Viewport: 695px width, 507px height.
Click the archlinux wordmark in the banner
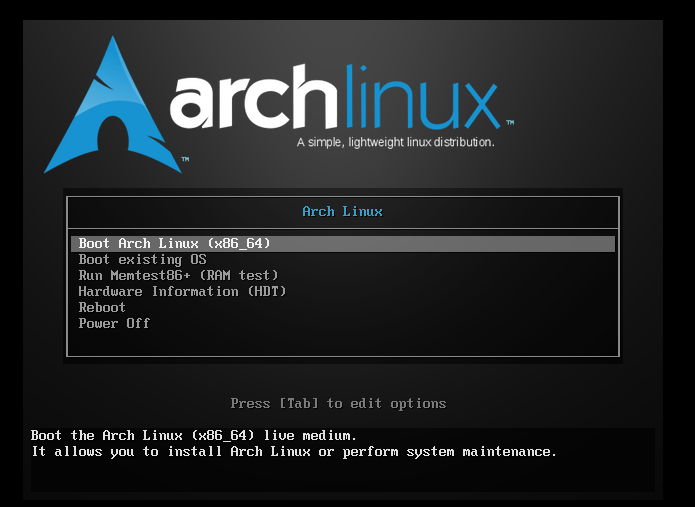(336, 97)
